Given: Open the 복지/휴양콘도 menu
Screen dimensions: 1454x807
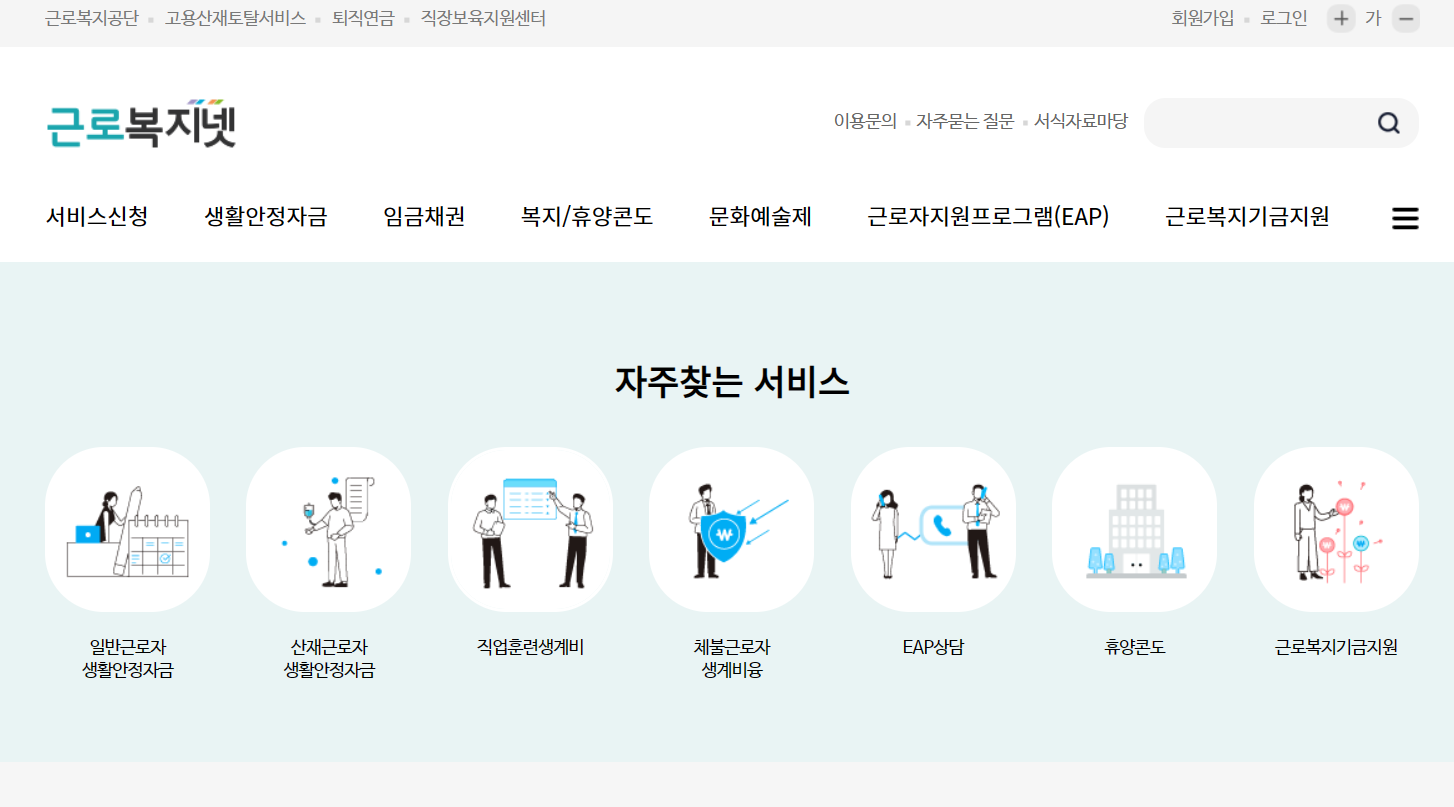Looking at the screenshot, I should pos(586,217).
